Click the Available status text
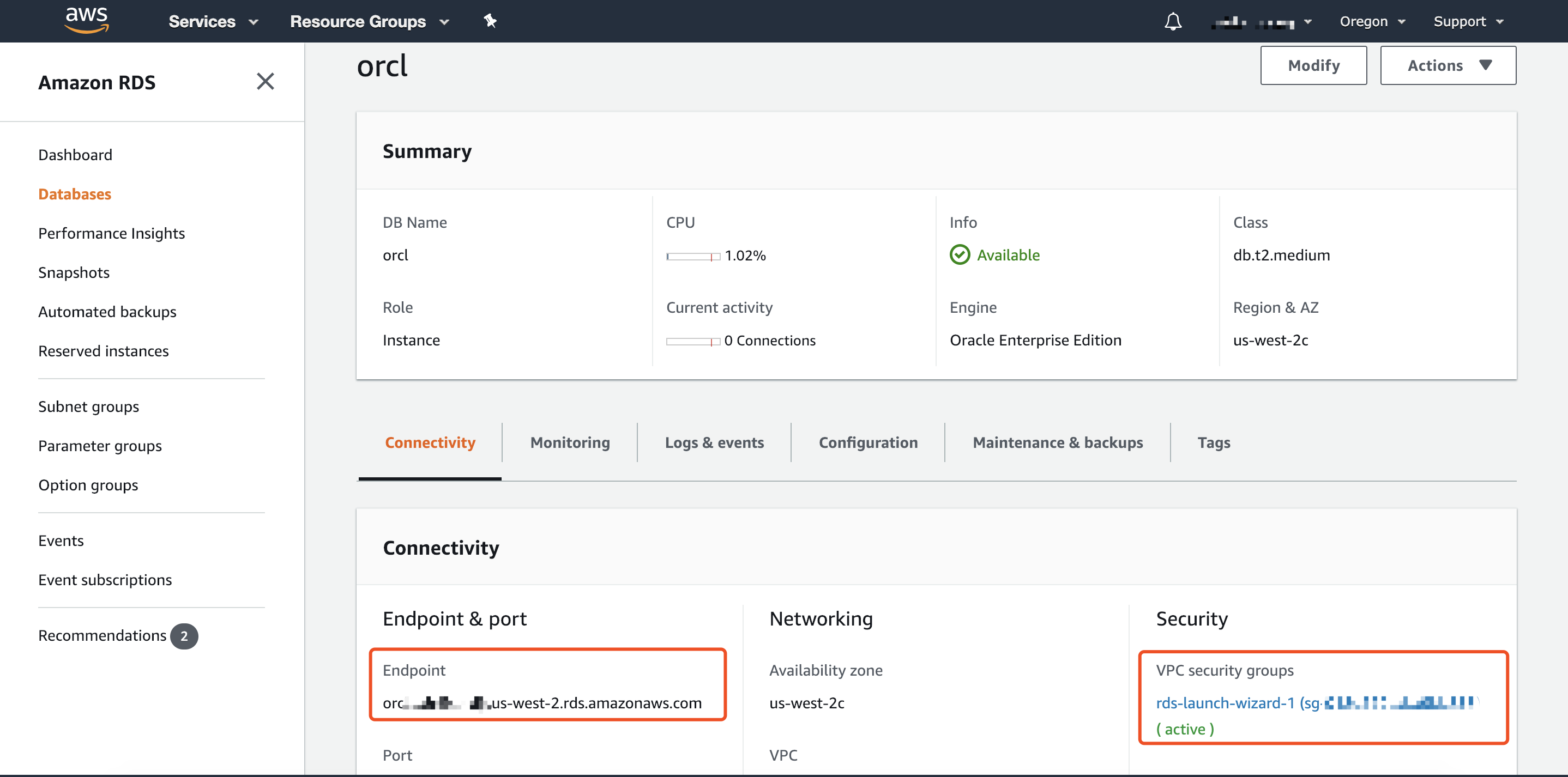 [x=1008, y=254]
